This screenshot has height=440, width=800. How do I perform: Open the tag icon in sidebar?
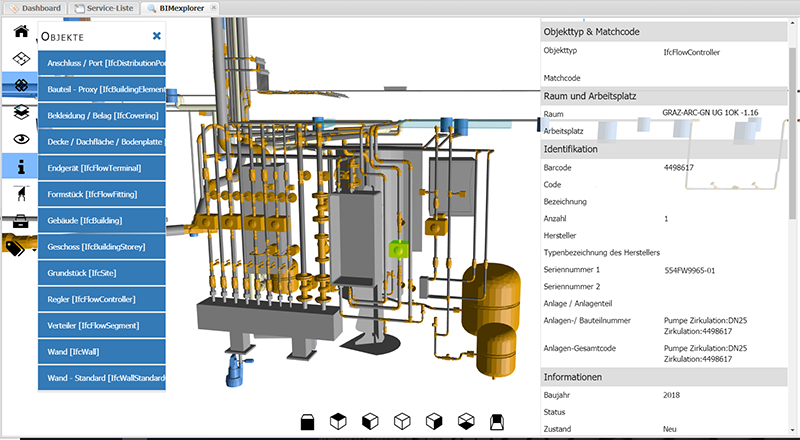click(15, 248)
